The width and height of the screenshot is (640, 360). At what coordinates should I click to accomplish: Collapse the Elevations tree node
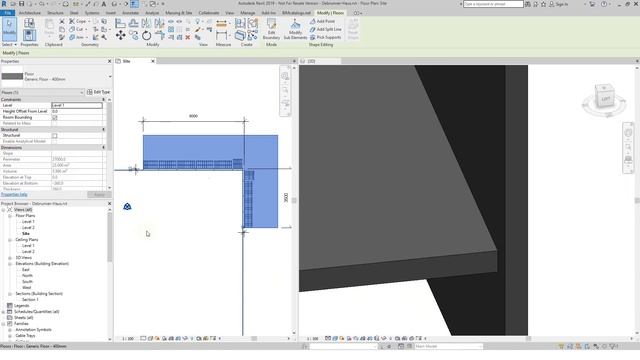point(10,264)
